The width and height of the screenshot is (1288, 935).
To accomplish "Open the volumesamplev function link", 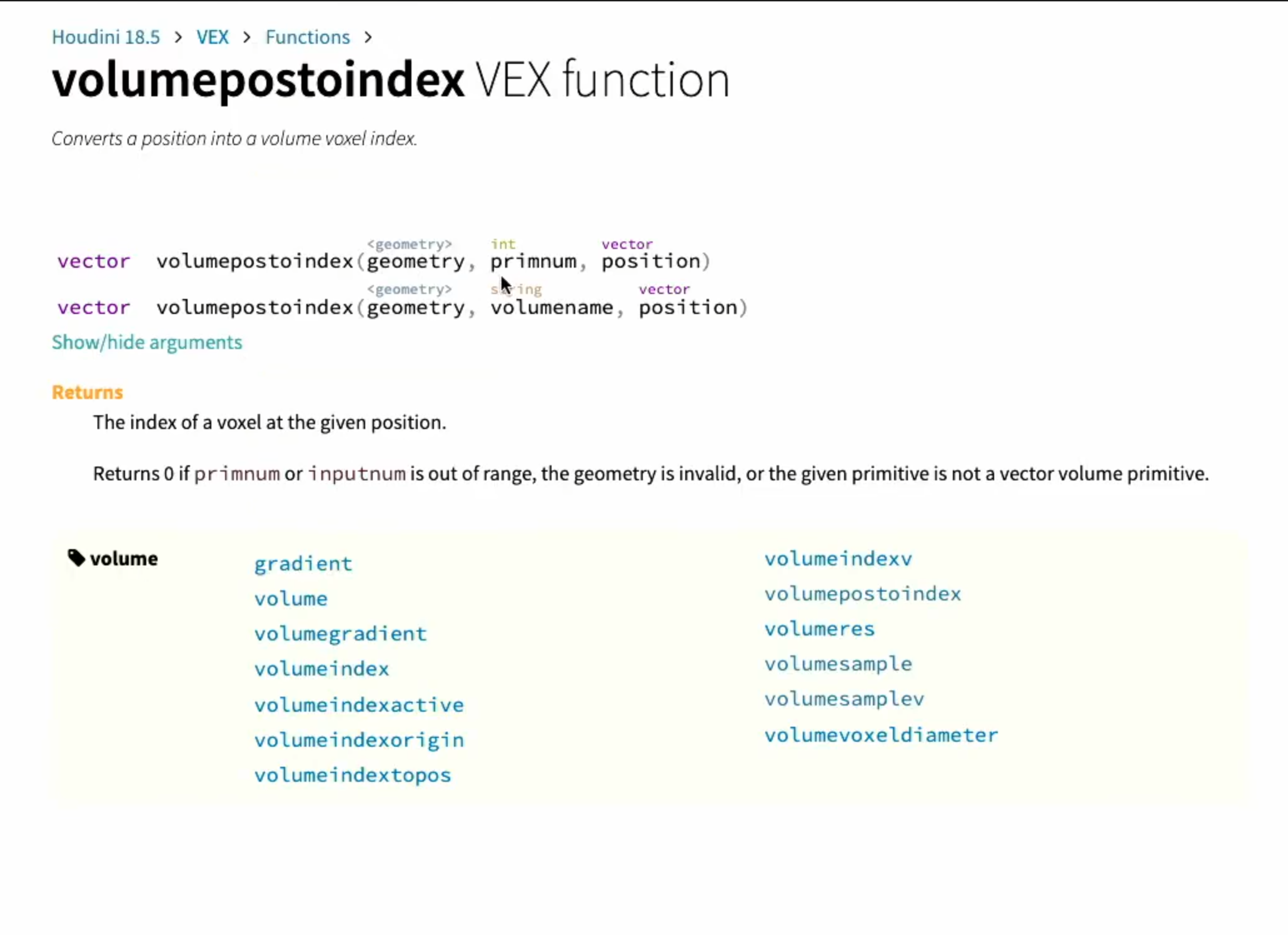I will (x=844, y=699).
